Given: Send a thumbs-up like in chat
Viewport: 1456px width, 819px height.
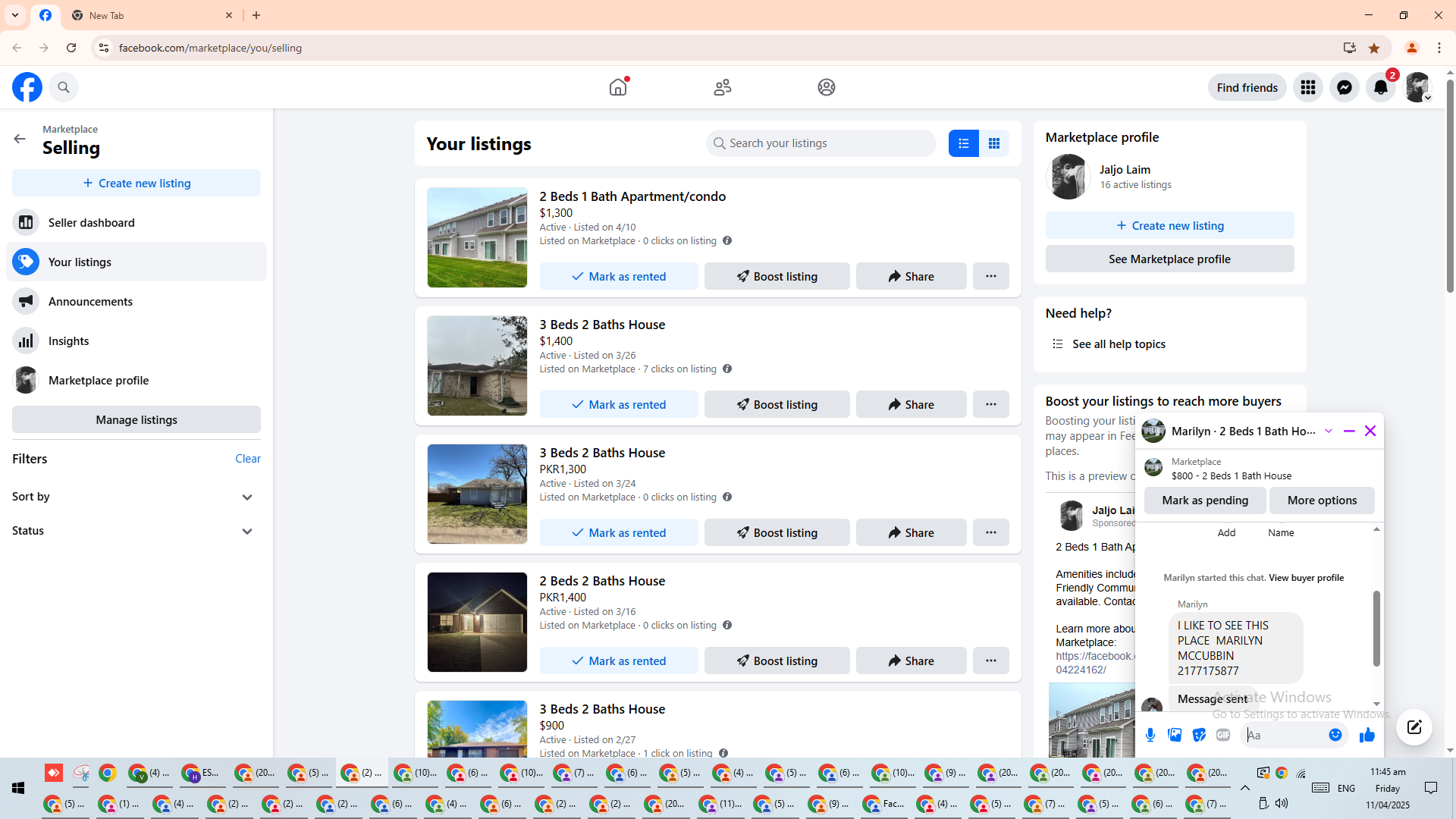Looking at the screenshot, I should click(x=1367, y=735).
